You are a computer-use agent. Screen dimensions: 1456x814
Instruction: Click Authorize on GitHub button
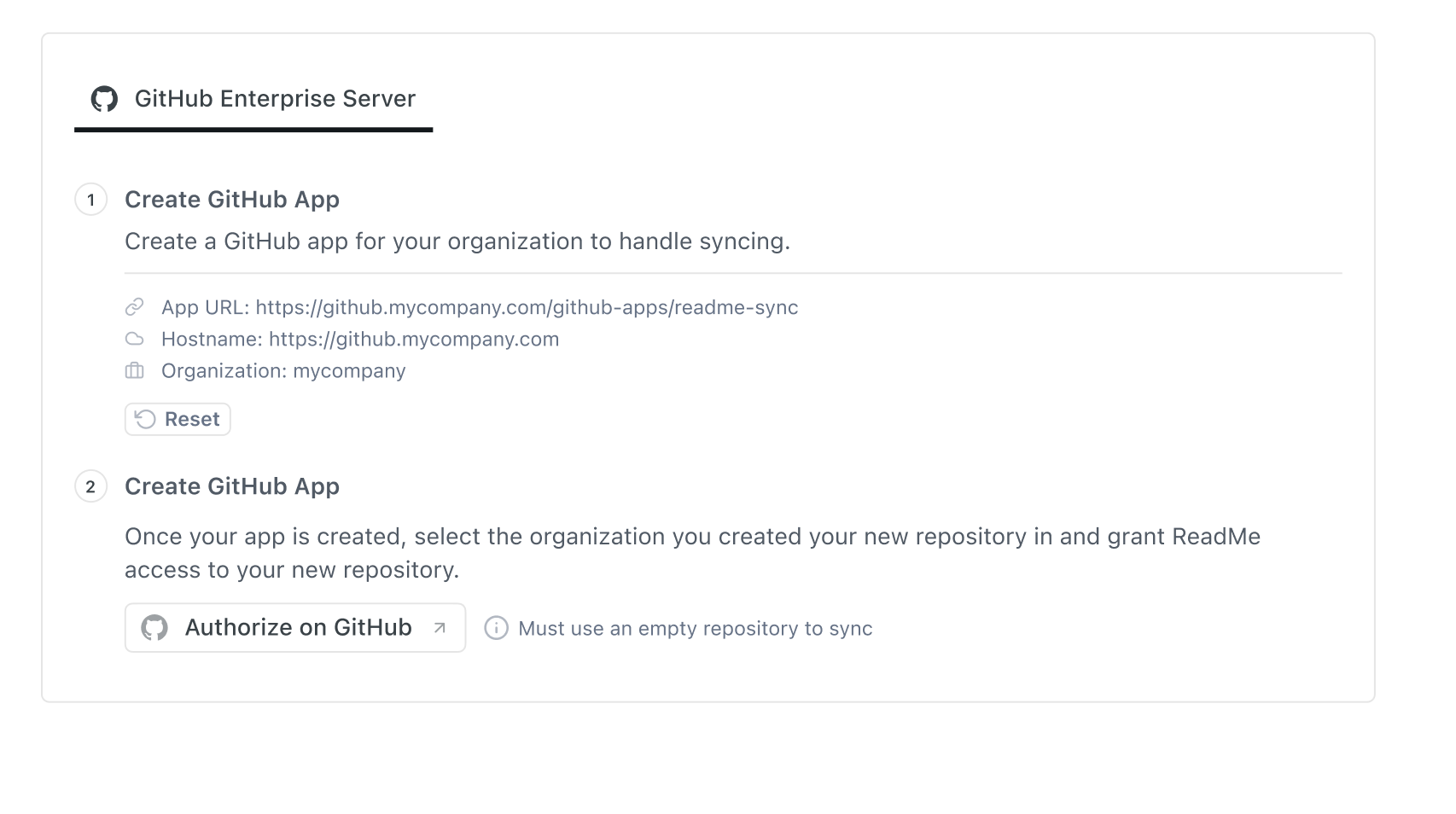pos(295,628)
